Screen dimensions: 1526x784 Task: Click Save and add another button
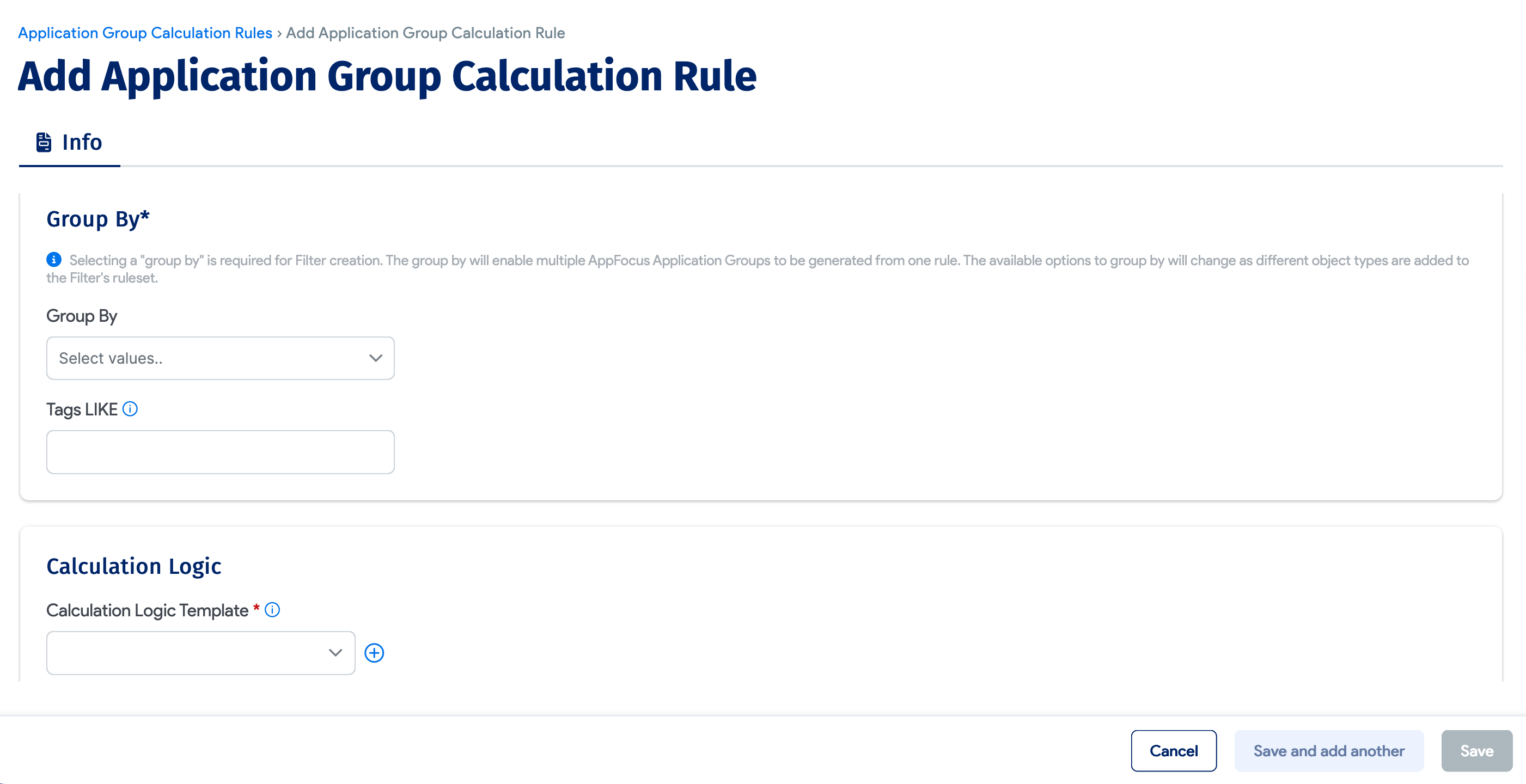[1328, 751]
